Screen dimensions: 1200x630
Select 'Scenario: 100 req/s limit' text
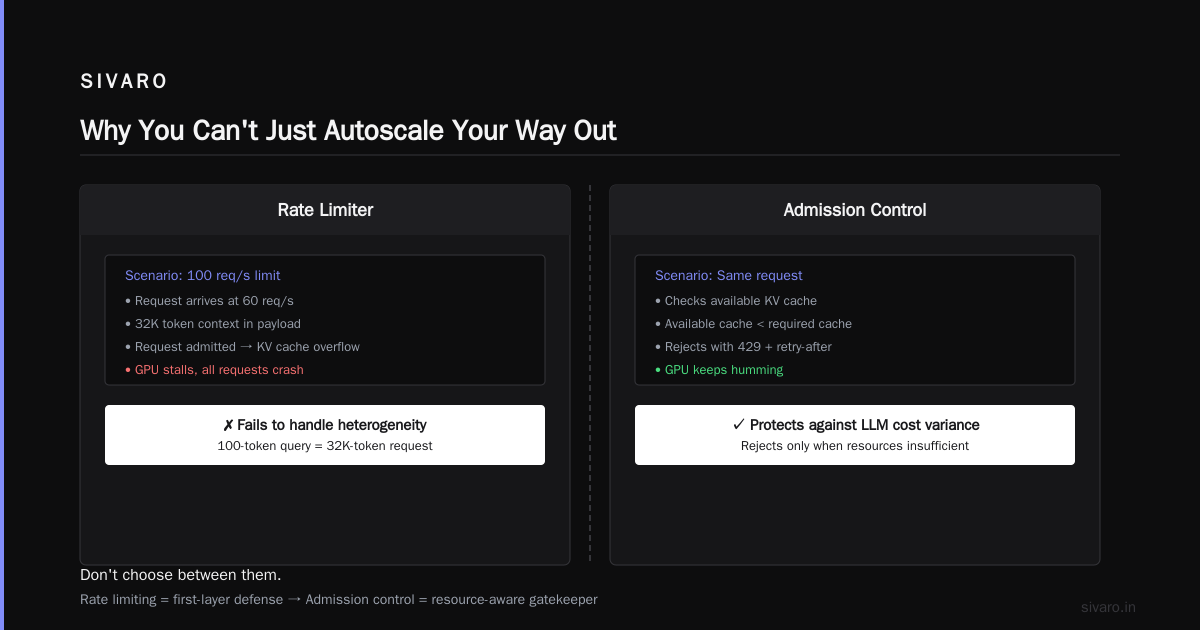pyautogui.click(x=203, y=275)
